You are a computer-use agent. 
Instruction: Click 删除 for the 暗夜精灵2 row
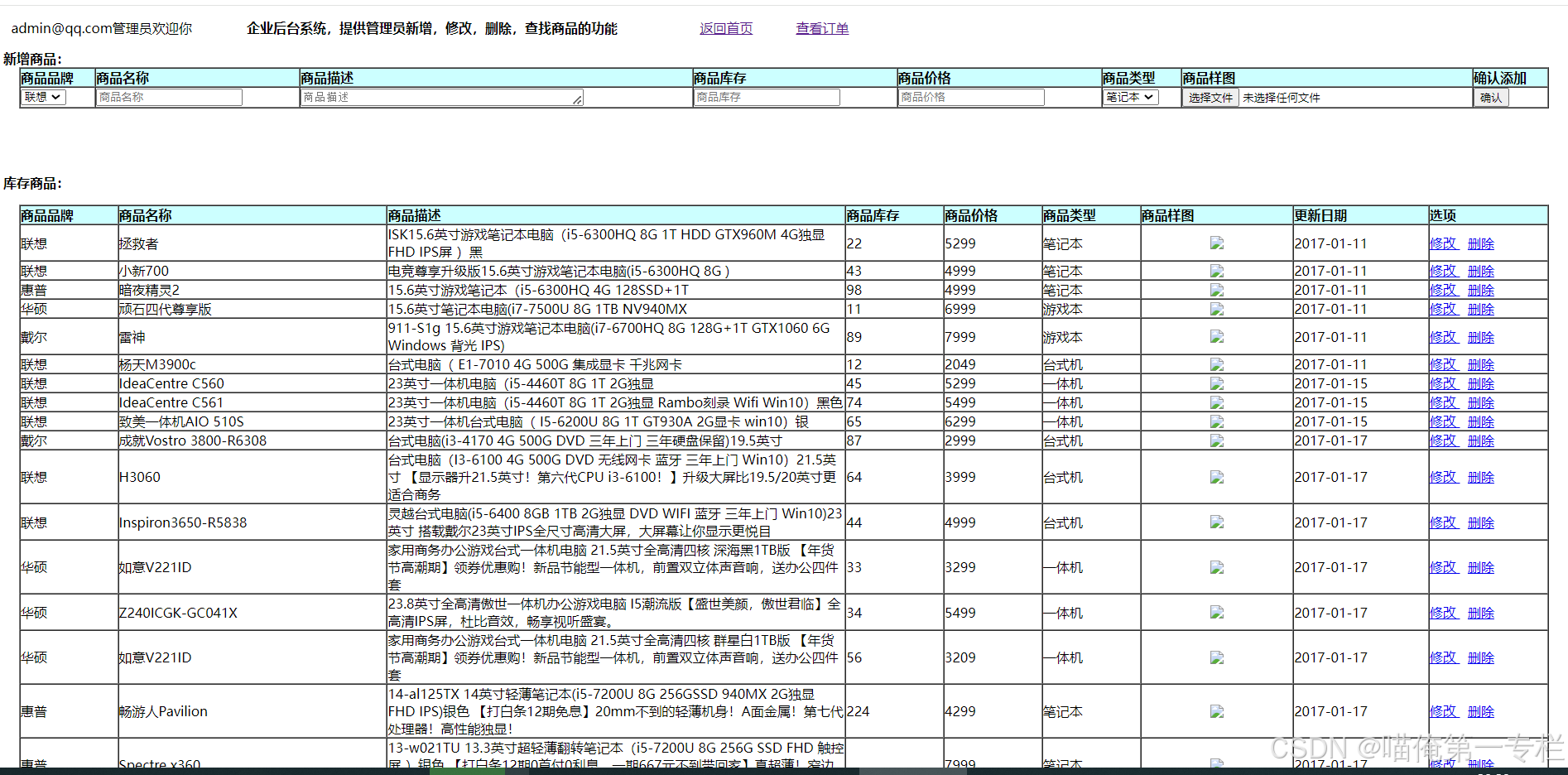(x=1481, y=290)
